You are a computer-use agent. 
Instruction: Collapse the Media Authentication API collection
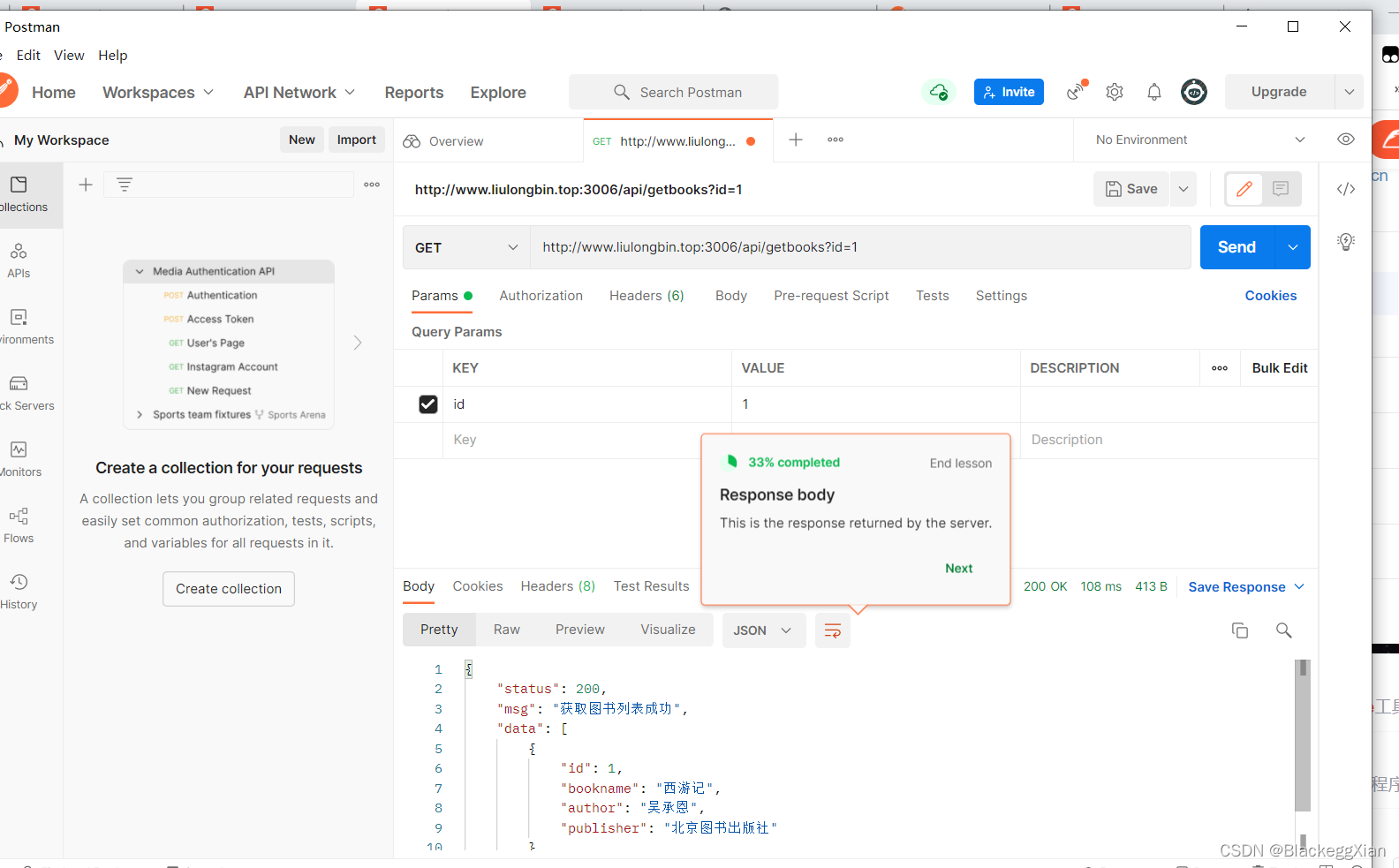point(140,271)
